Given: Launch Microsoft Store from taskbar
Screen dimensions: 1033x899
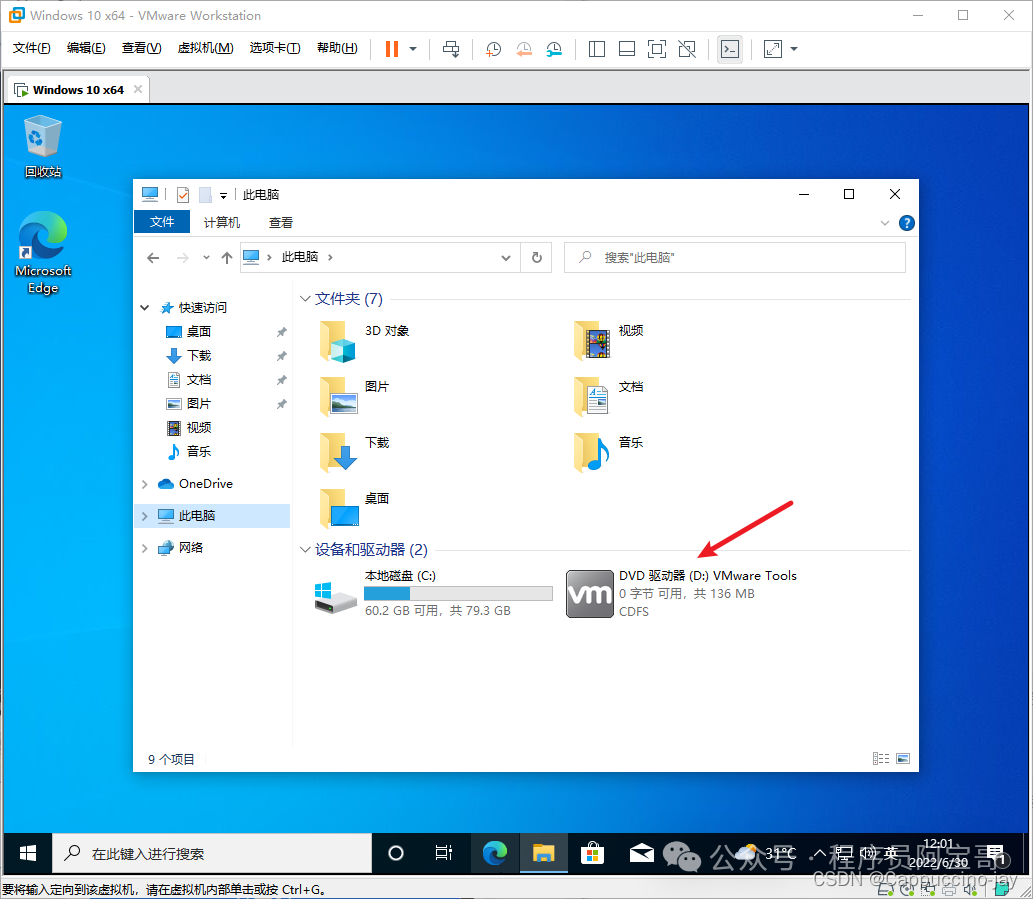Looking at the screenshot, I should tap(592, 854).
